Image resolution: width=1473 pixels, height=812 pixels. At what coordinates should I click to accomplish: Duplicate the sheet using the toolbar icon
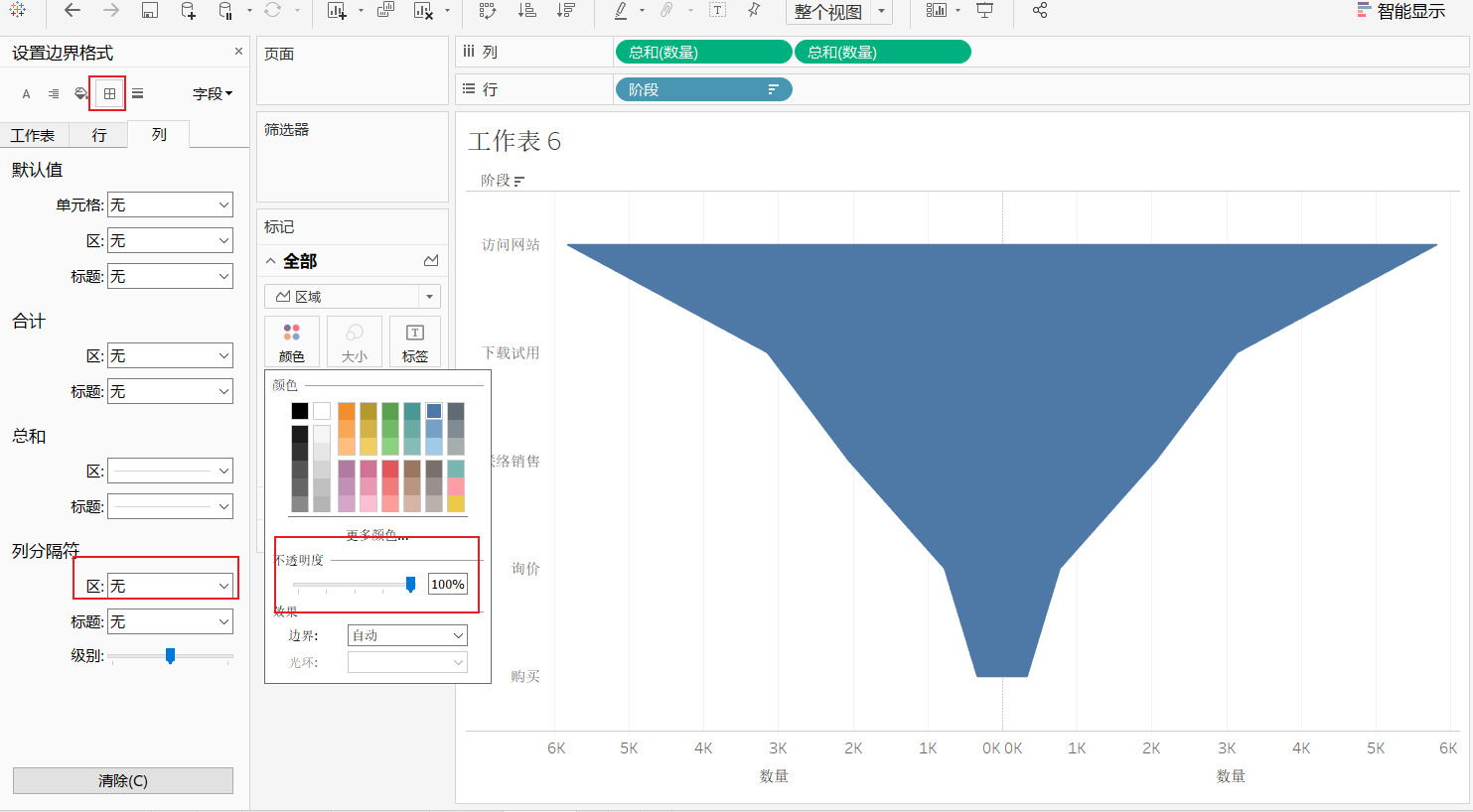[x=385, y=10]
